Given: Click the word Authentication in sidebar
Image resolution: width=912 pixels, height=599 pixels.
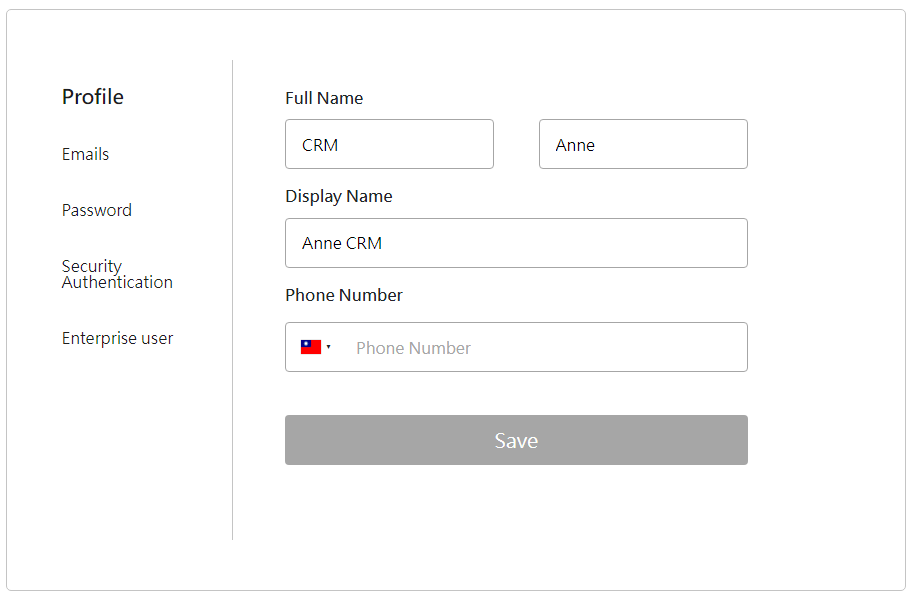Looking at the screenshot, I should click(117, 283).
